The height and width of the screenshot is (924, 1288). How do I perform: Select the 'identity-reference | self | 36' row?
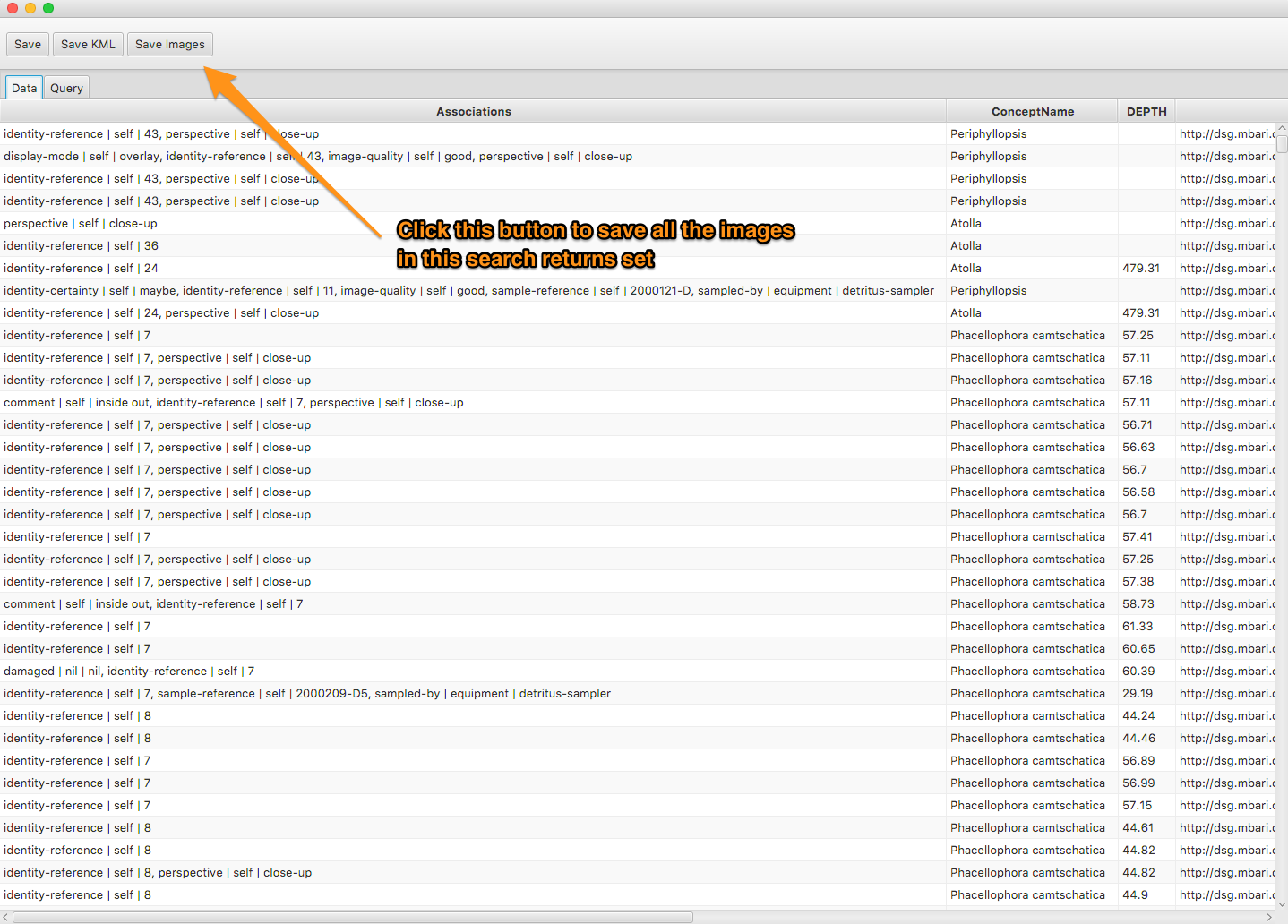pyautogui.click(x=638, y=245)
